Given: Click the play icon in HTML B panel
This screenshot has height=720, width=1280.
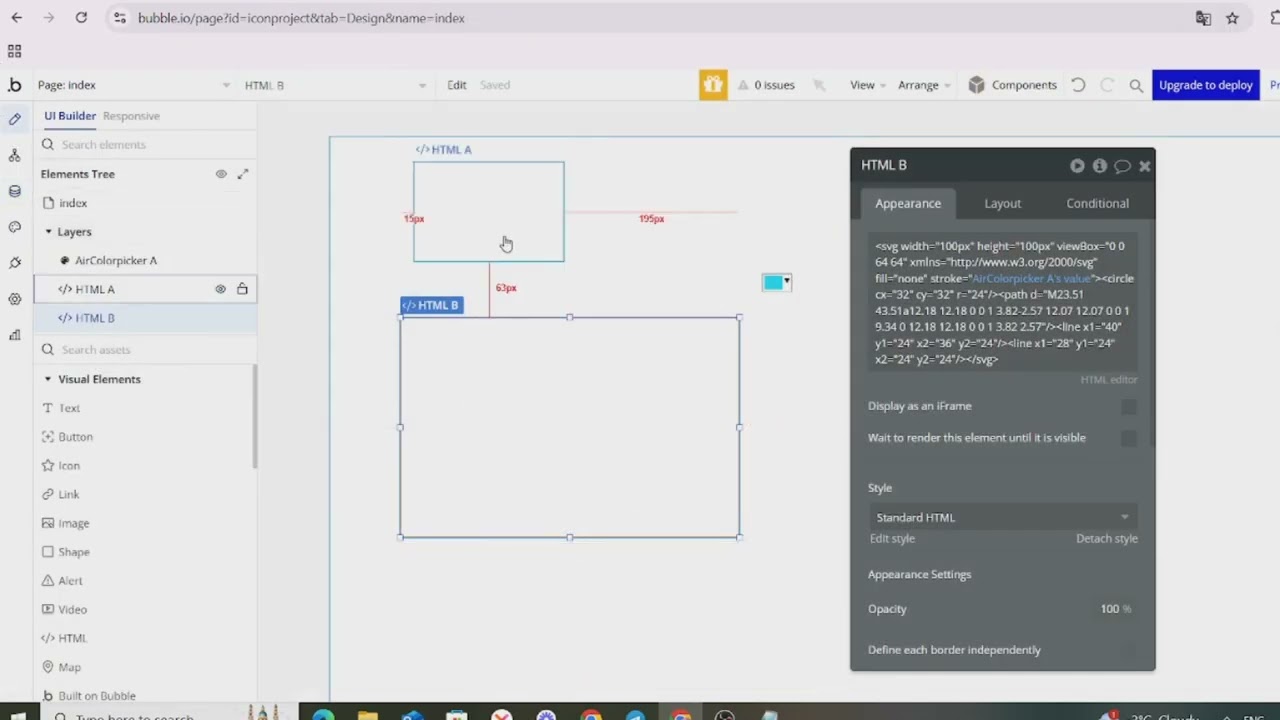Looking at the screenshot, I should tap(1077, 166).
